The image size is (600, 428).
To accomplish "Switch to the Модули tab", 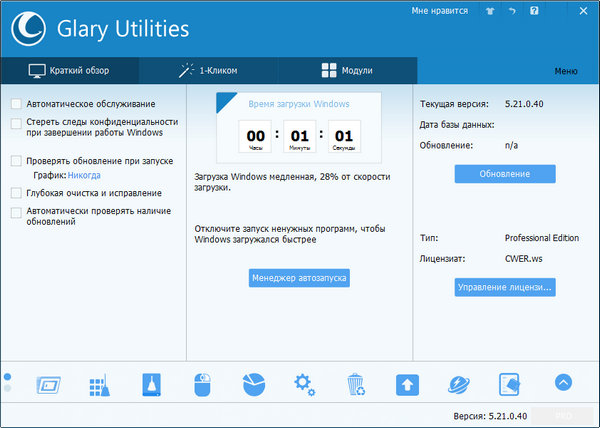I will (x=347, y=71).
